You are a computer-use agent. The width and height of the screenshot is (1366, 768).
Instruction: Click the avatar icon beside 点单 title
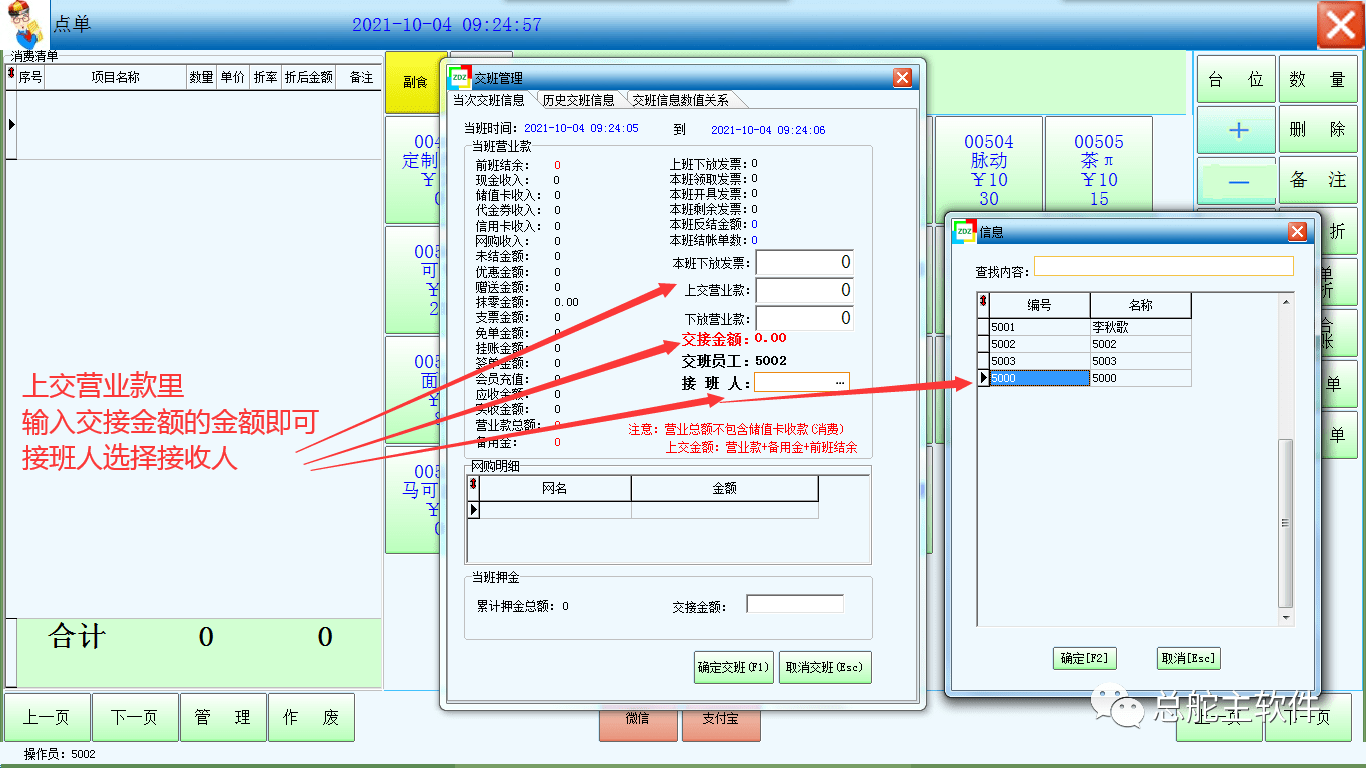pyautogui.click(x=23, y=24)
